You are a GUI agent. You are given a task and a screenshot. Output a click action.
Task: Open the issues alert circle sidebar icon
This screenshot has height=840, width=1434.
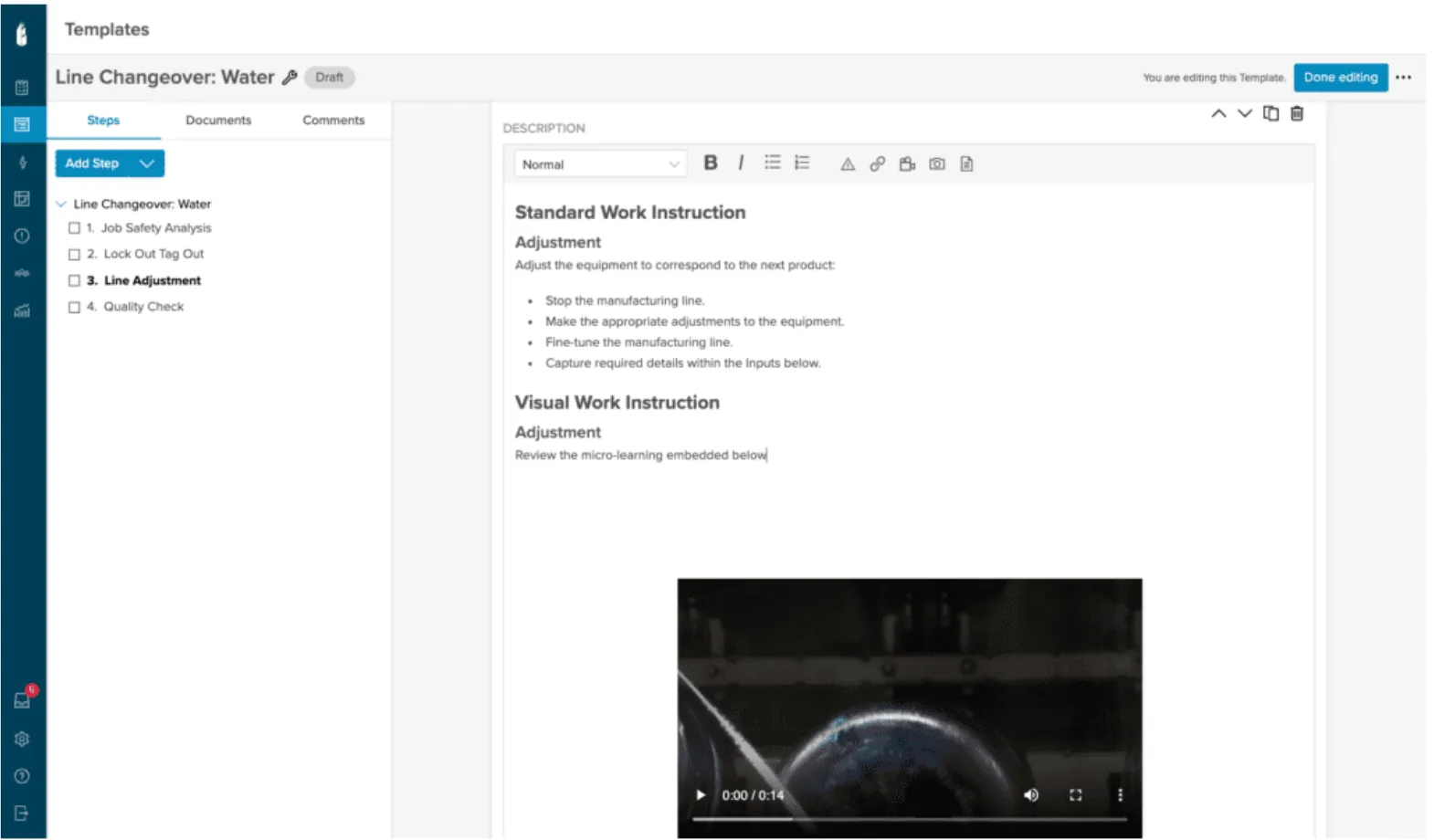pos(22,236)
